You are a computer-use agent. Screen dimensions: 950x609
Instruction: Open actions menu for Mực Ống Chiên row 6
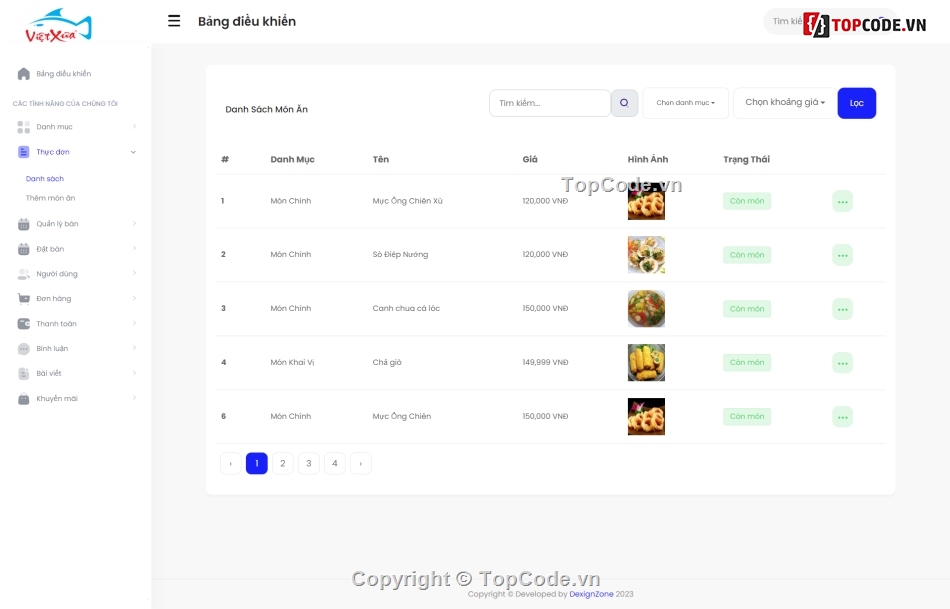(x=842, y=417)
